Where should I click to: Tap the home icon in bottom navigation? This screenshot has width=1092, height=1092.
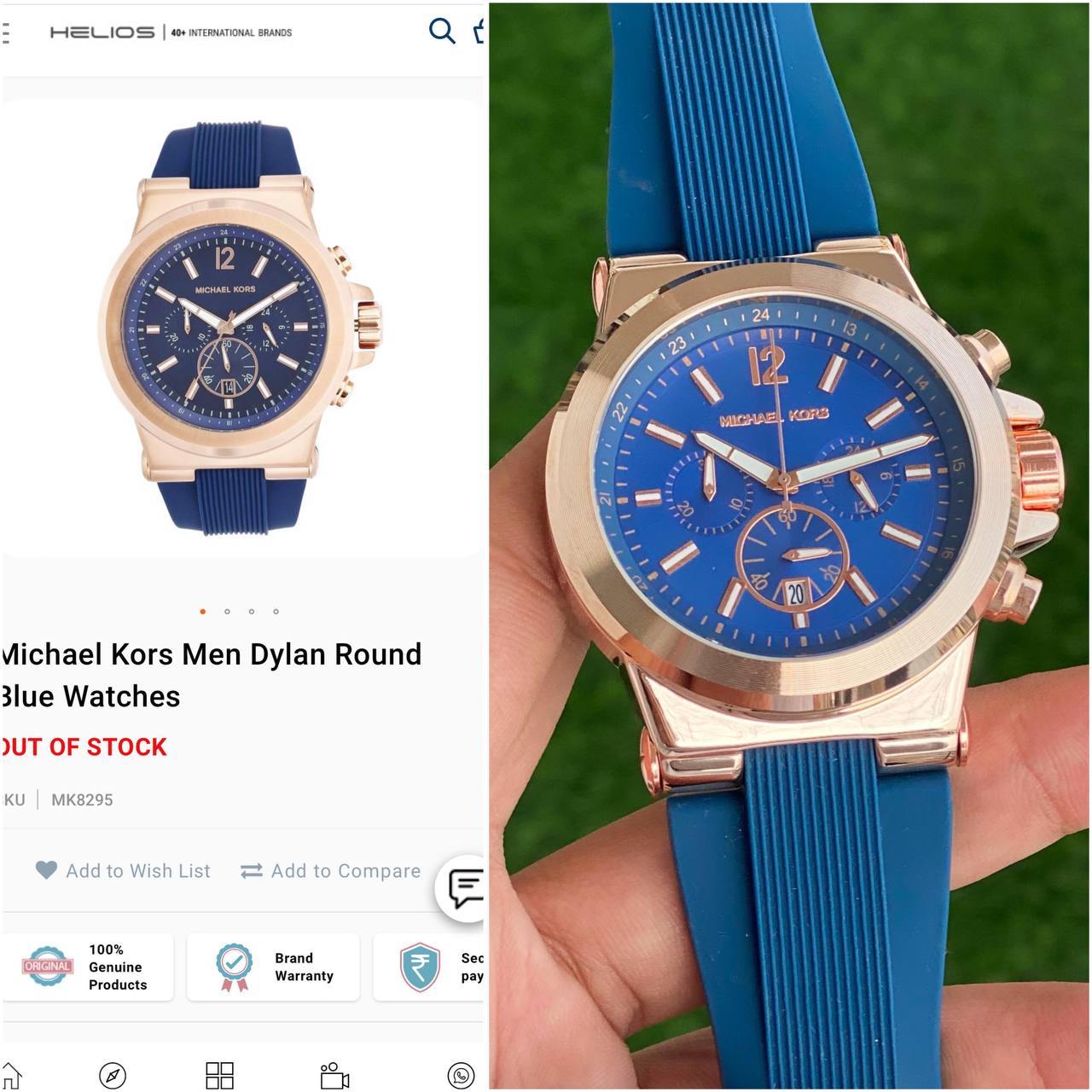click(10, 1076)
